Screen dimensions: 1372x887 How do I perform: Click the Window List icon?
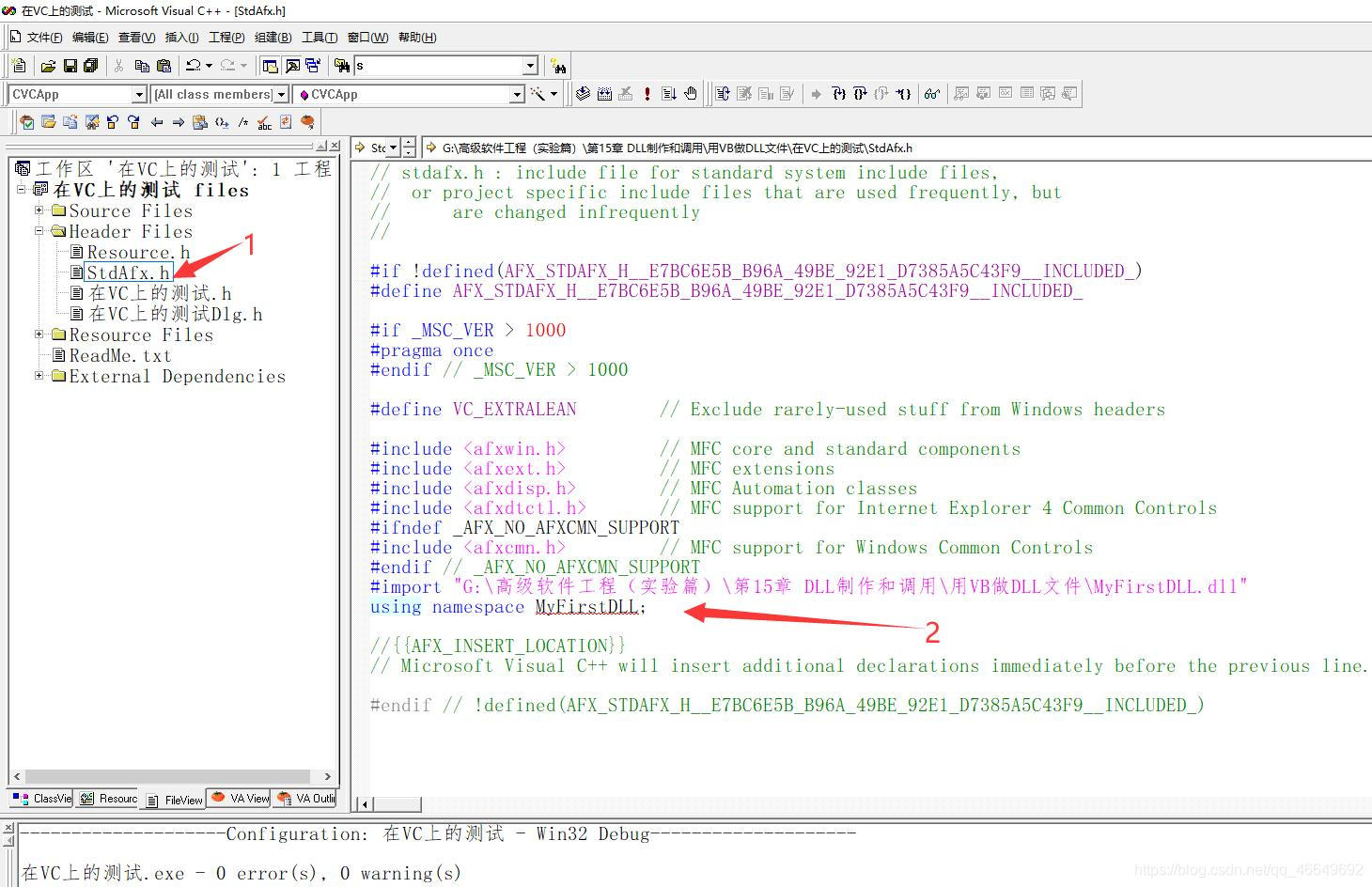313,66
